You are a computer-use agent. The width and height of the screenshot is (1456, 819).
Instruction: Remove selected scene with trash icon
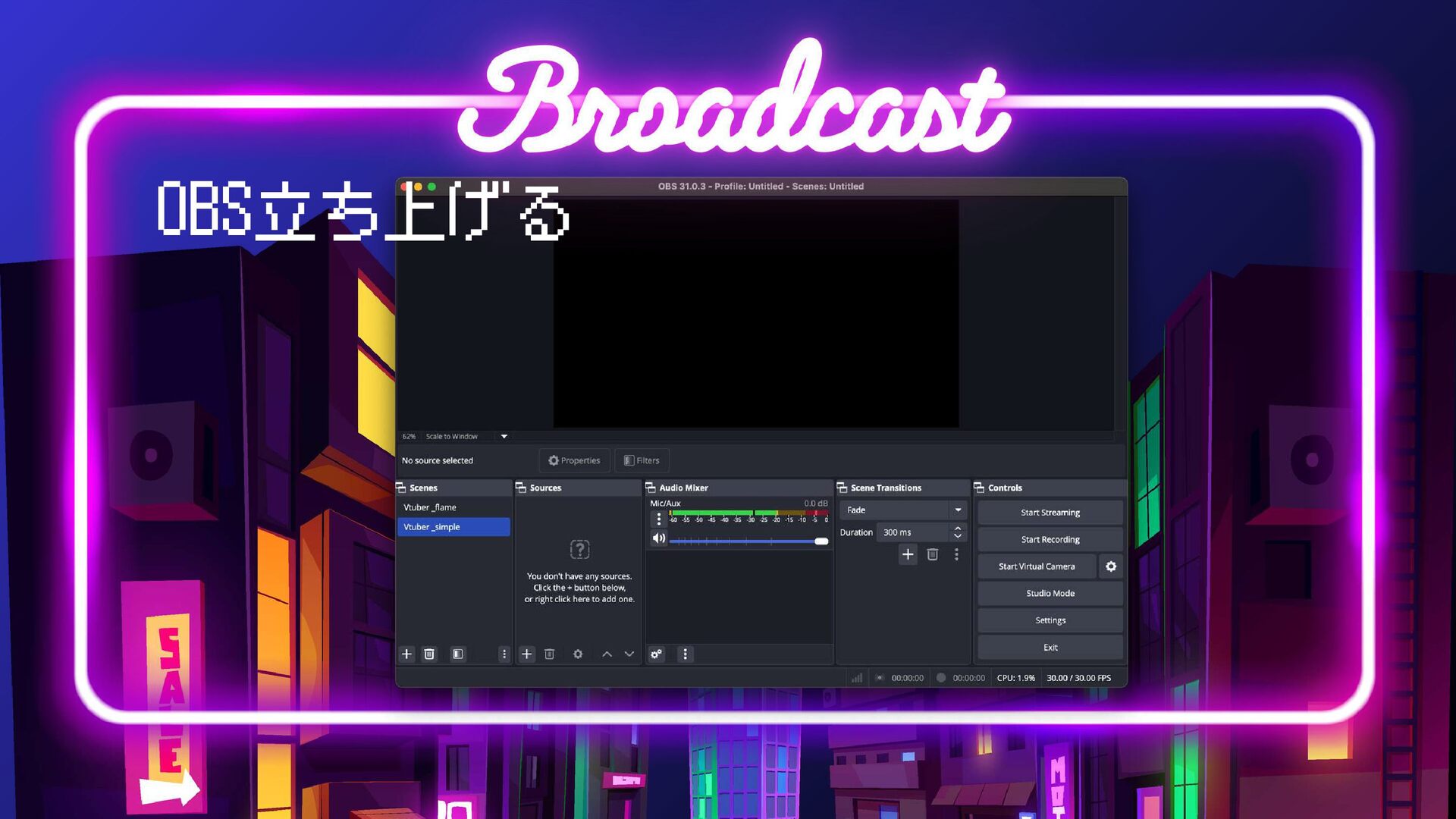429,654
